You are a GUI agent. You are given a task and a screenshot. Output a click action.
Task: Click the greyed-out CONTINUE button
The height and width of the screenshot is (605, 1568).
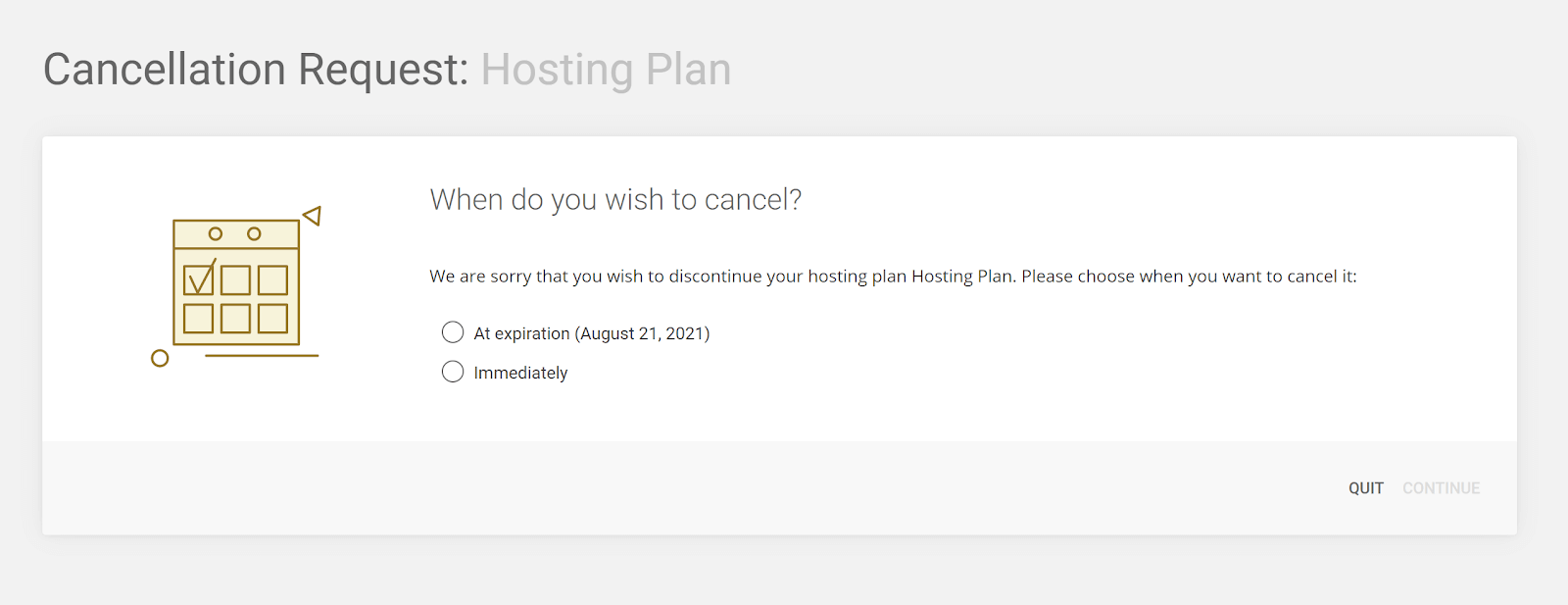point(1442,488)
